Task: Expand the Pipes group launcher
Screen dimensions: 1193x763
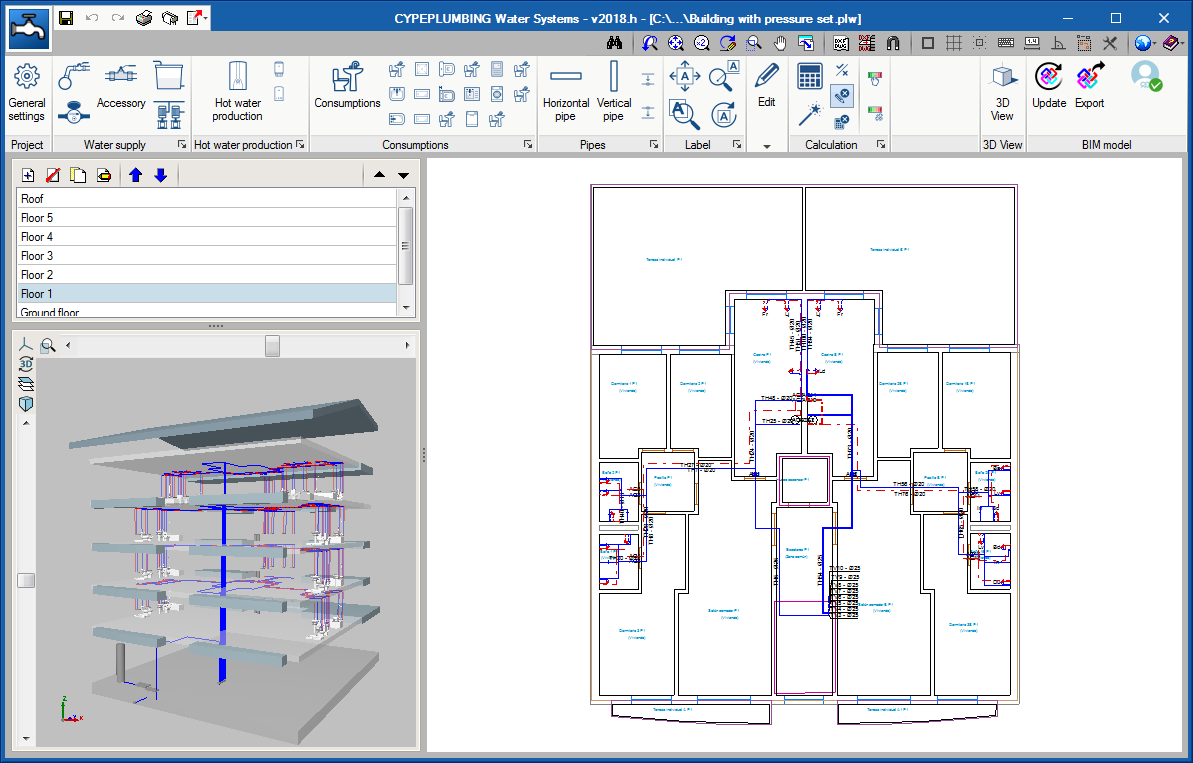Action: click(x=654, y=144)
